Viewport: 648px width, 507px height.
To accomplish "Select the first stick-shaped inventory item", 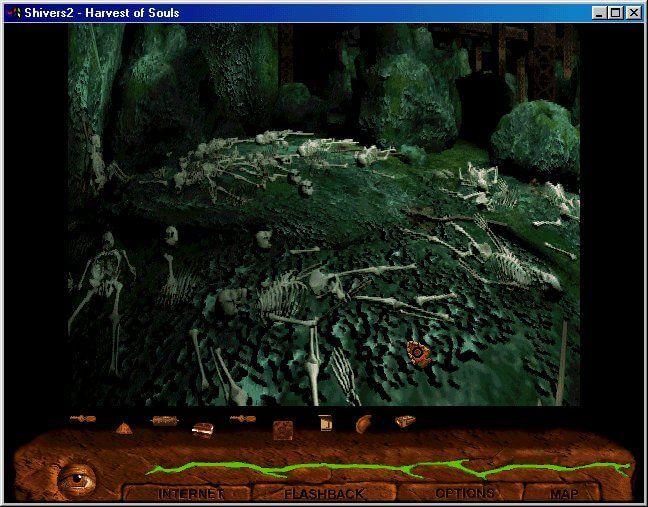I will coord(83,418).
